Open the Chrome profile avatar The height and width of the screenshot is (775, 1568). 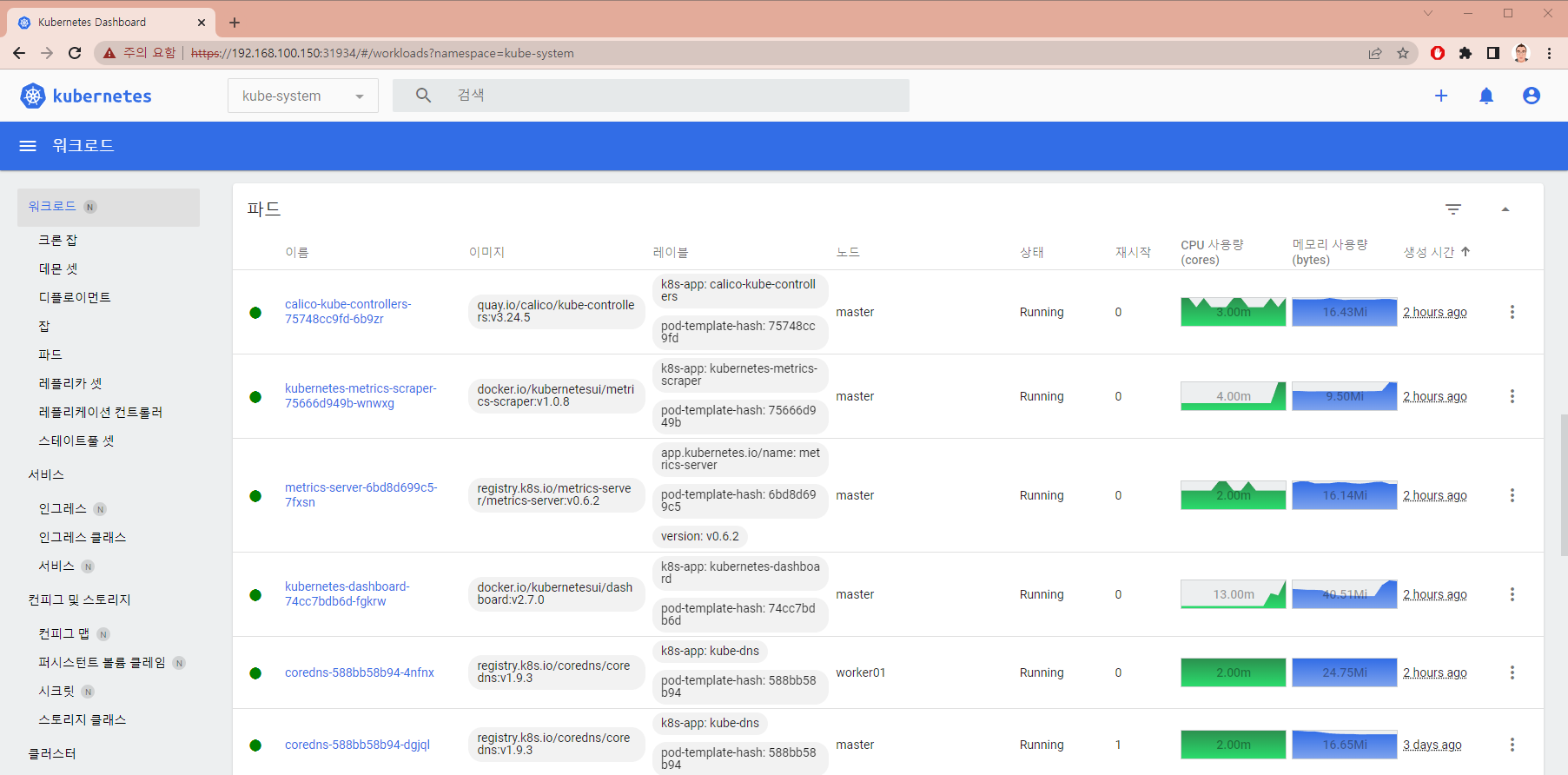click(1521, 53)
